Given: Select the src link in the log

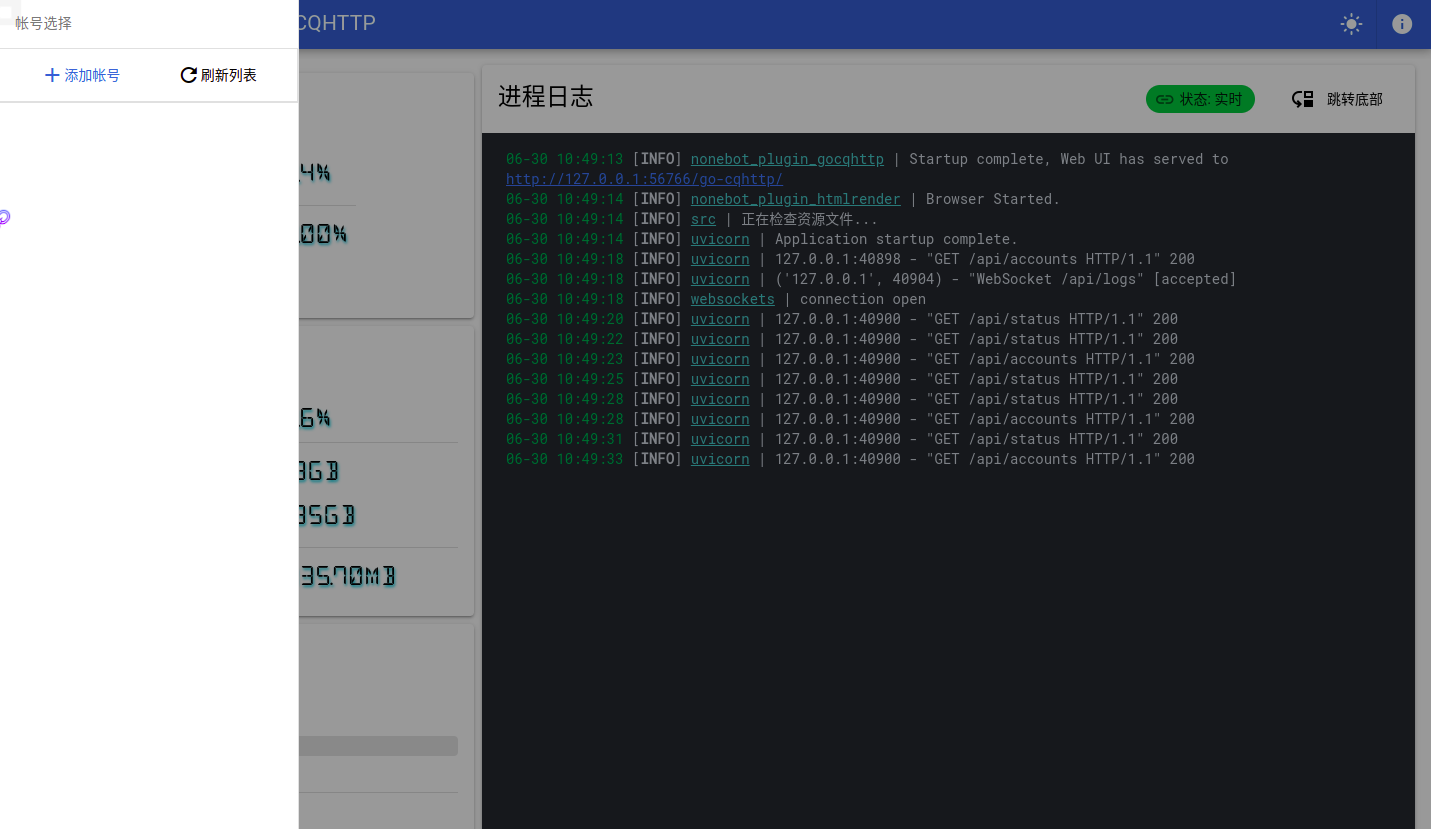Looking at the screenshot, I should click(703, 219).
